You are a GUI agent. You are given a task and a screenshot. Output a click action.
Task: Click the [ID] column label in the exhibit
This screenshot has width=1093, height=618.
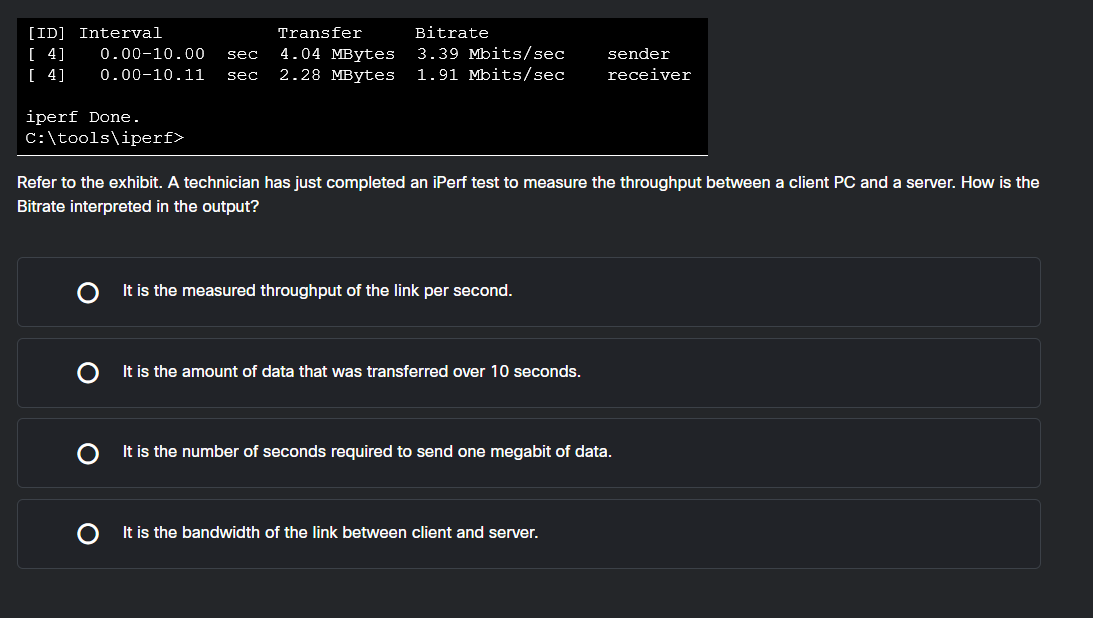[43, 32]
